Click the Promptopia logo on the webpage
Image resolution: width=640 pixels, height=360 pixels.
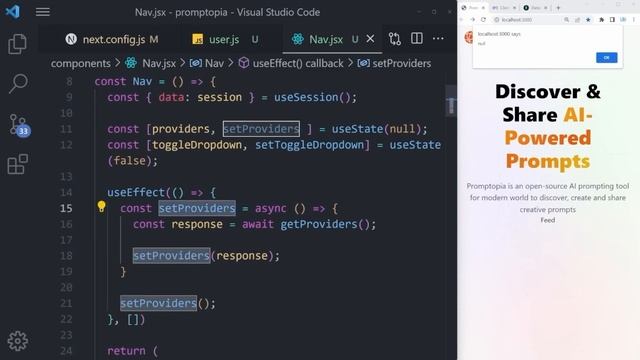pos(469,38)
